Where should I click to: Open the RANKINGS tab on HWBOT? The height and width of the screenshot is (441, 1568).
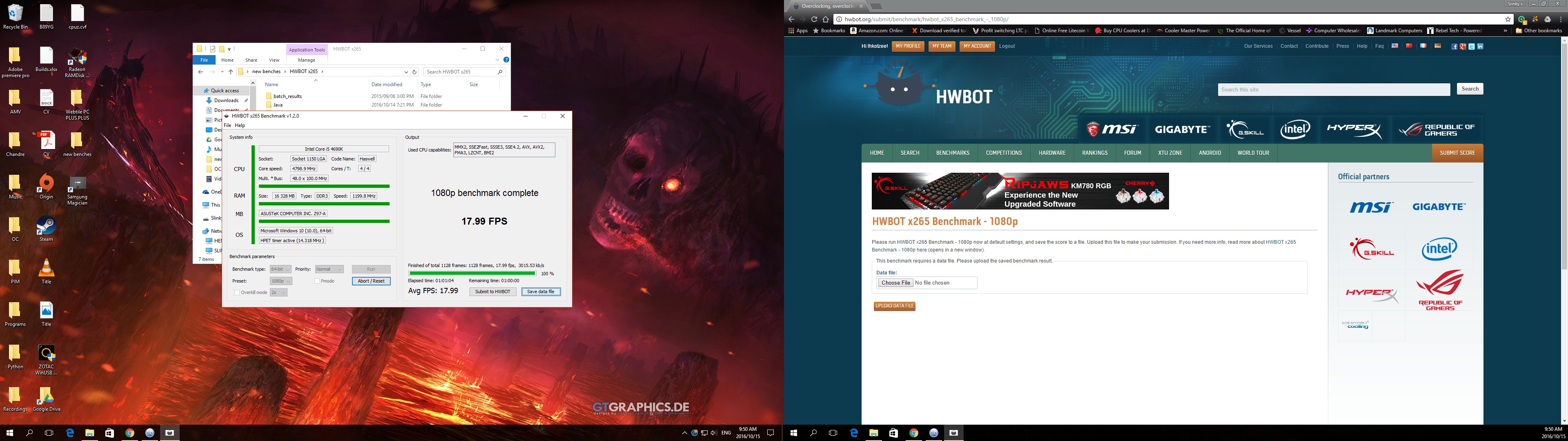coord(1095,153)
